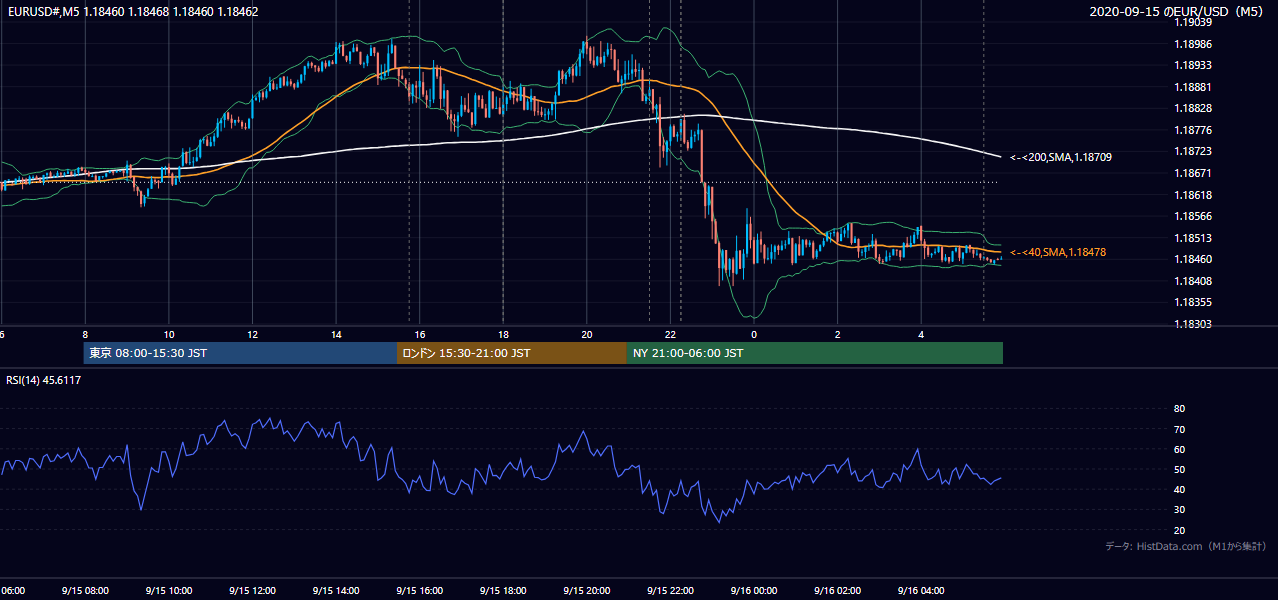Click the Tokyo 08:00-15:30 JST session bar
Image resolution: width=1278 pixels, height=600 pixels.
(240, 353)
